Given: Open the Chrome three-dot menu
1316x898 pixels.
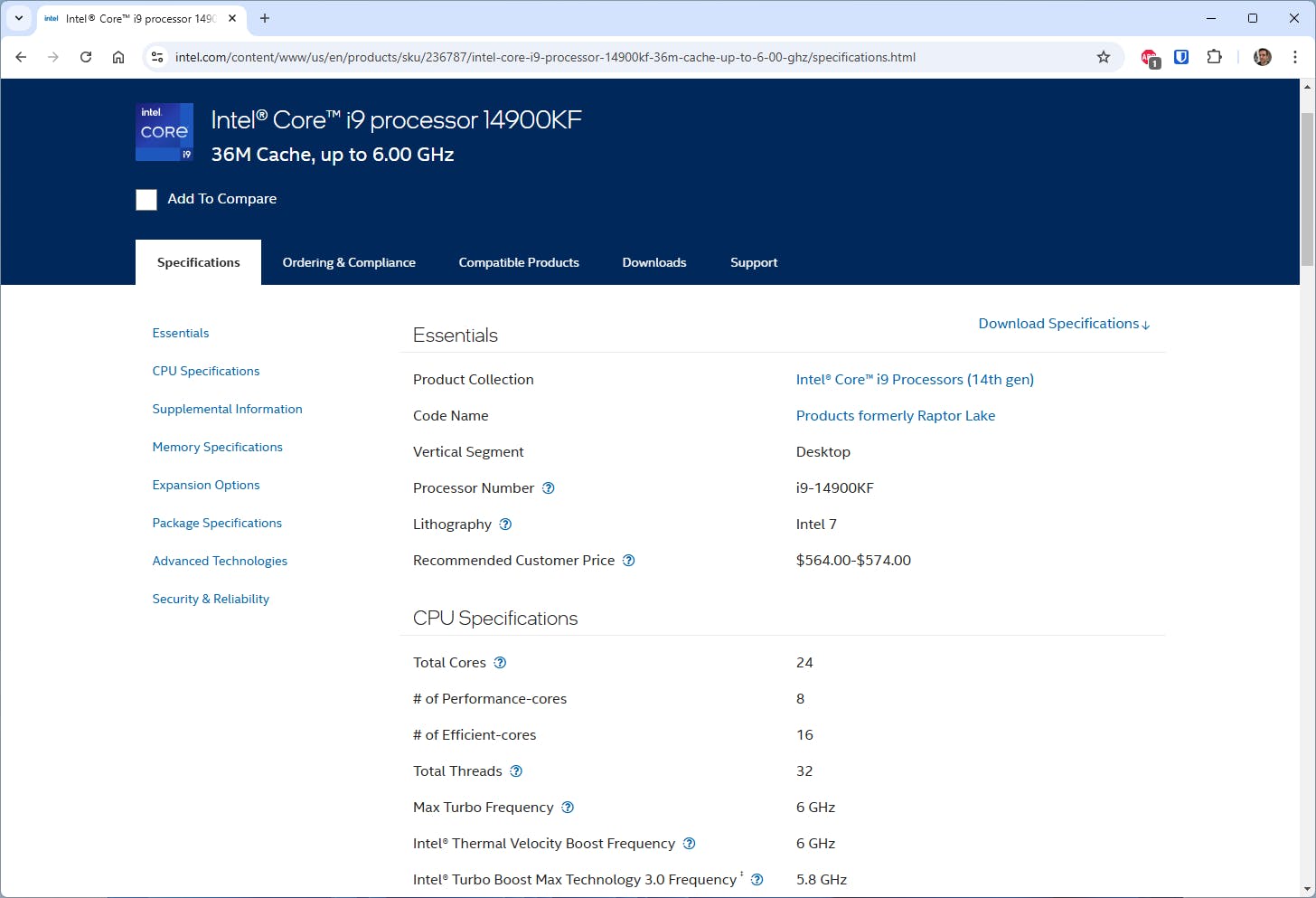Looking at the screenshot, I should 1295,57.
